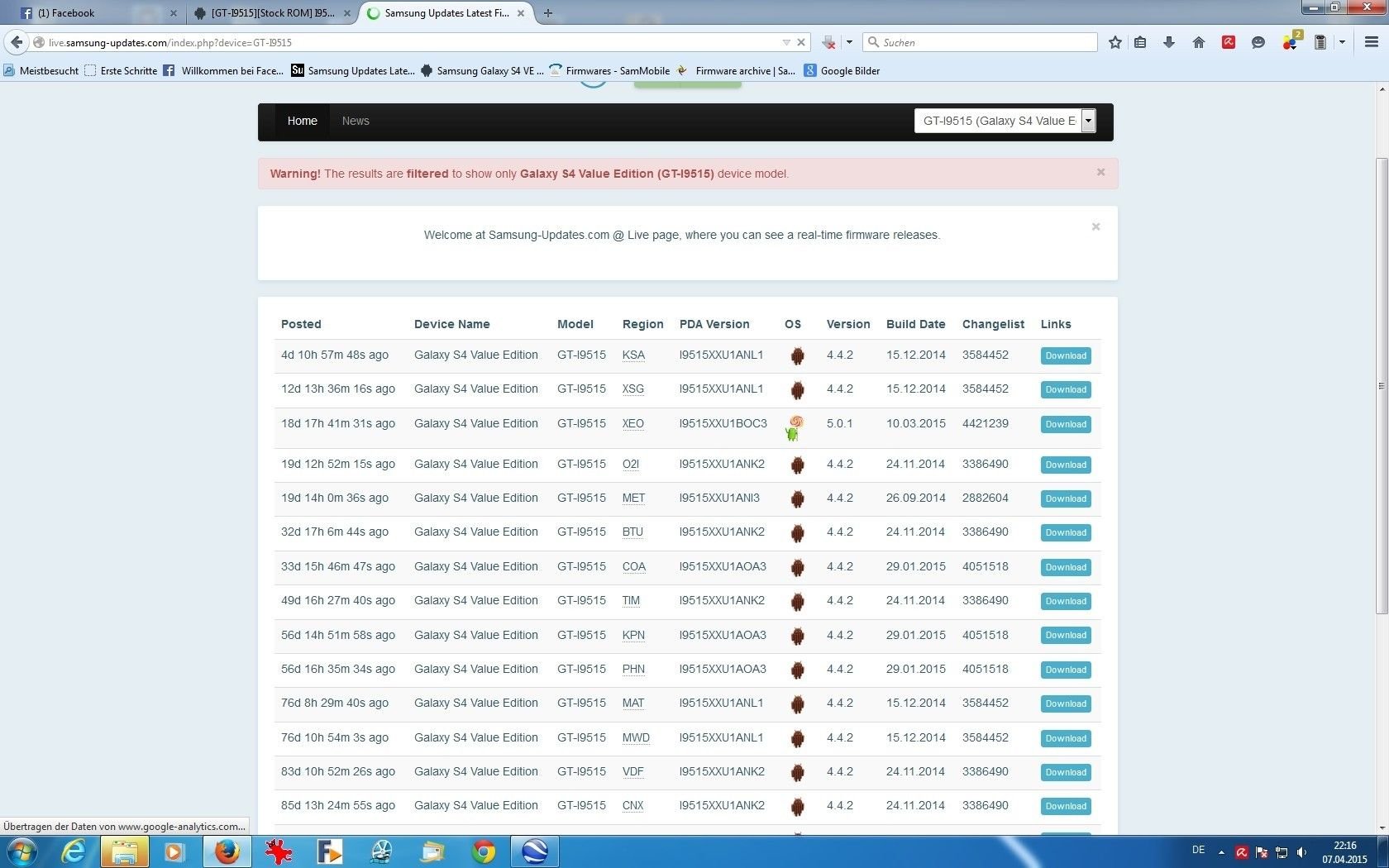The height and width of the screenshot is (868, 1389).
Task: Open the Meistbesucht bookmark
Action: pos(41,71)
